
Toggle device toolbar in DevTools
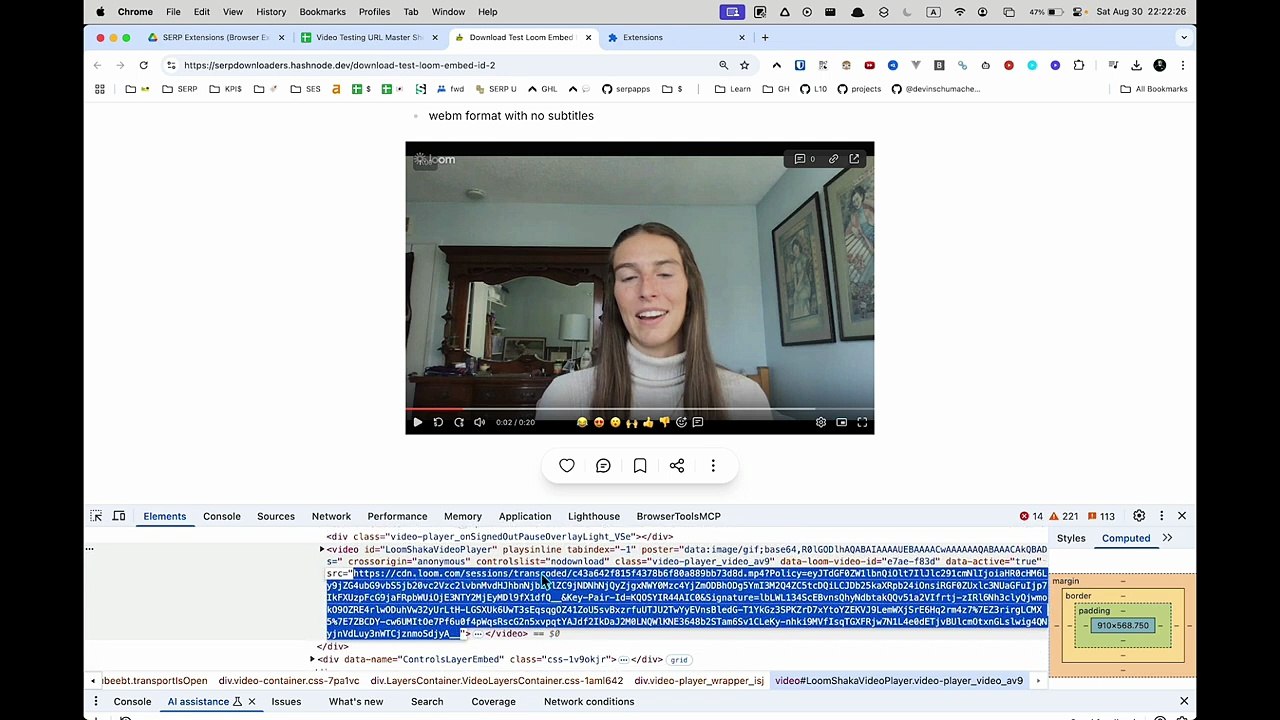click(119, 516)
